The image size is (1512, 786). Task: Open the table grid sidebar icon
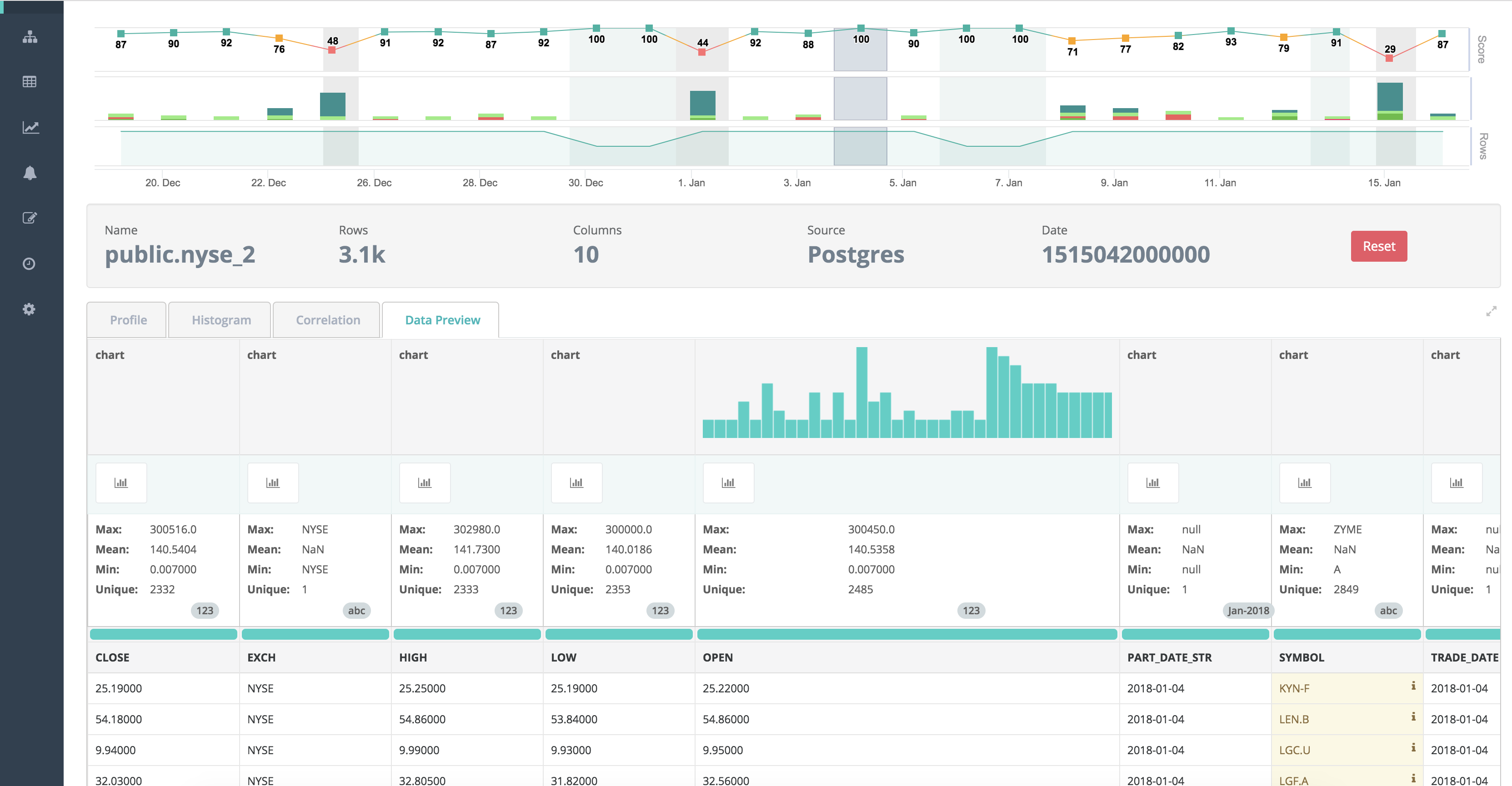[x=30, y=81]
